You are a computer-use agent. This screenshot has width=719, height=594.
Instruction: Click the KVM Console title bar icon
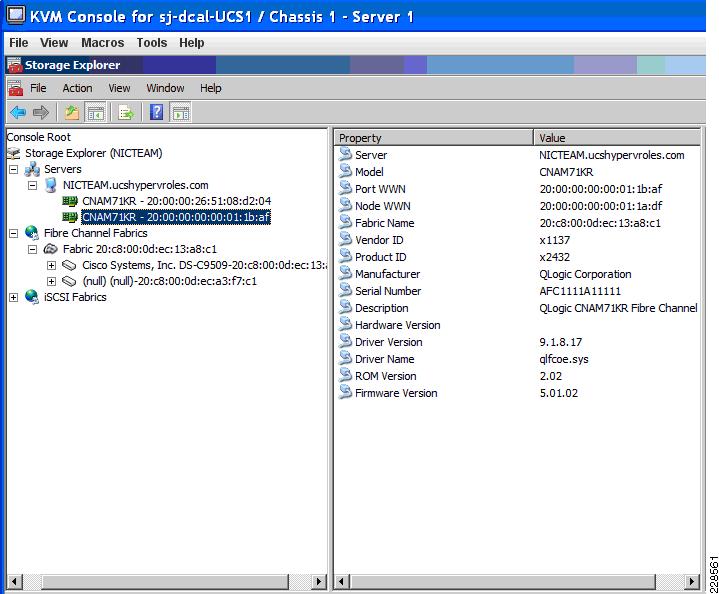point(16,16)
